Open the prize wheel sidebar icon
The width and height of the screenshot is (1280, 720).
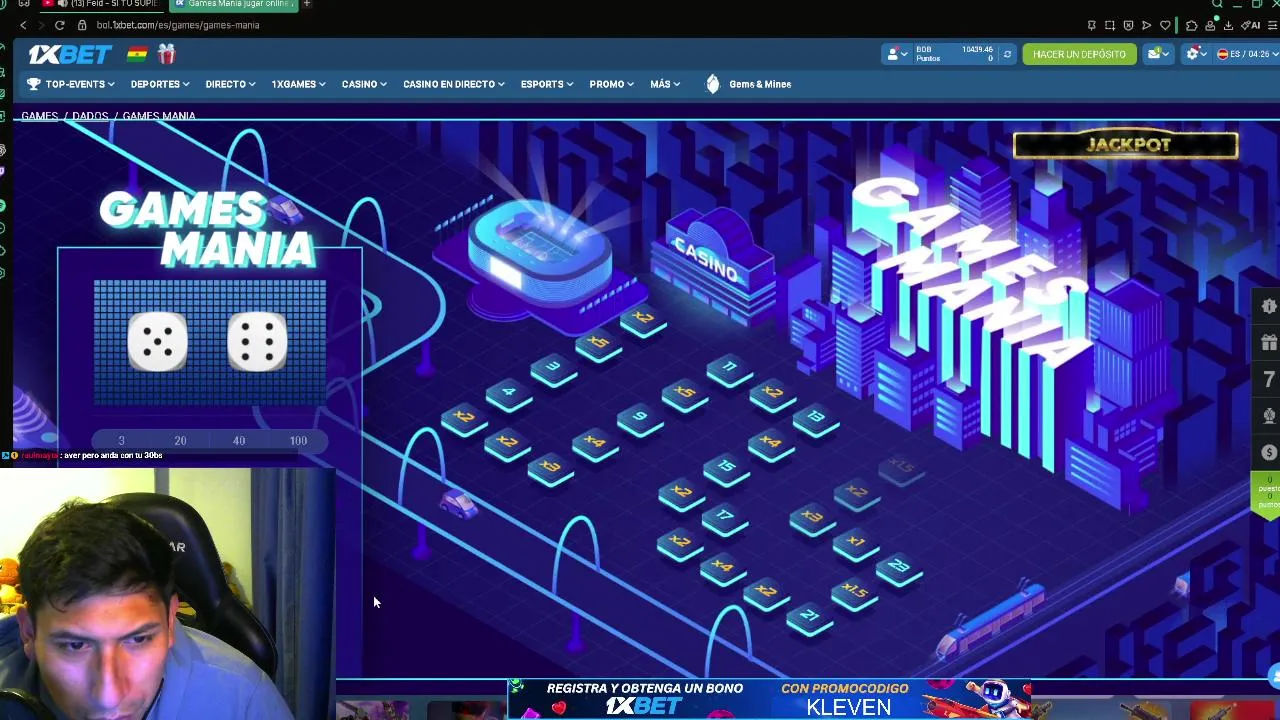(1269, 415)
